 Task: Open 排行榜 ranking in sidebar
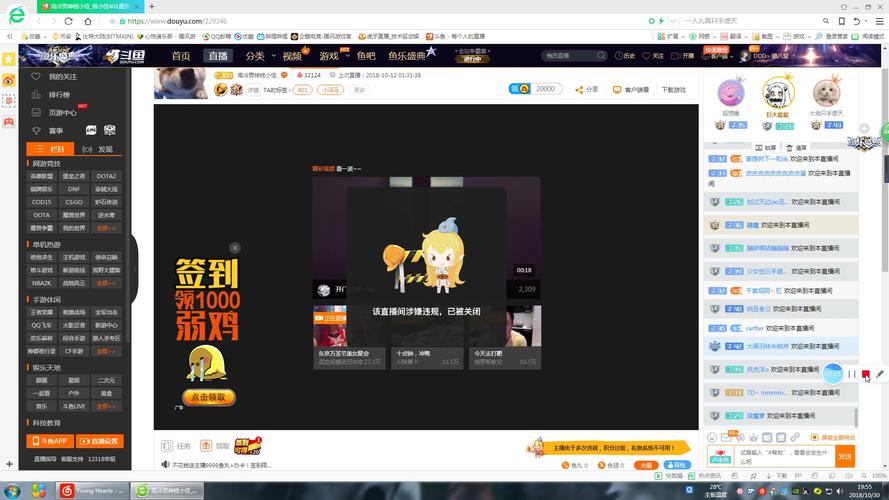[x=37, y=95]
